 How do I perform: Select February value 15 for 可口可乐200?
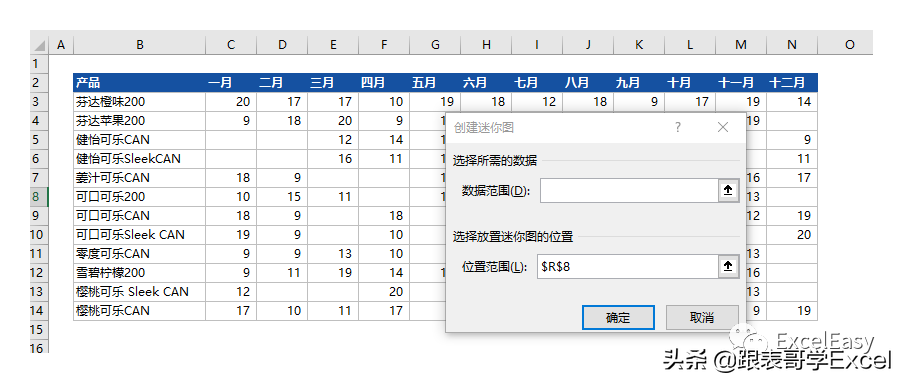[282, 196]
